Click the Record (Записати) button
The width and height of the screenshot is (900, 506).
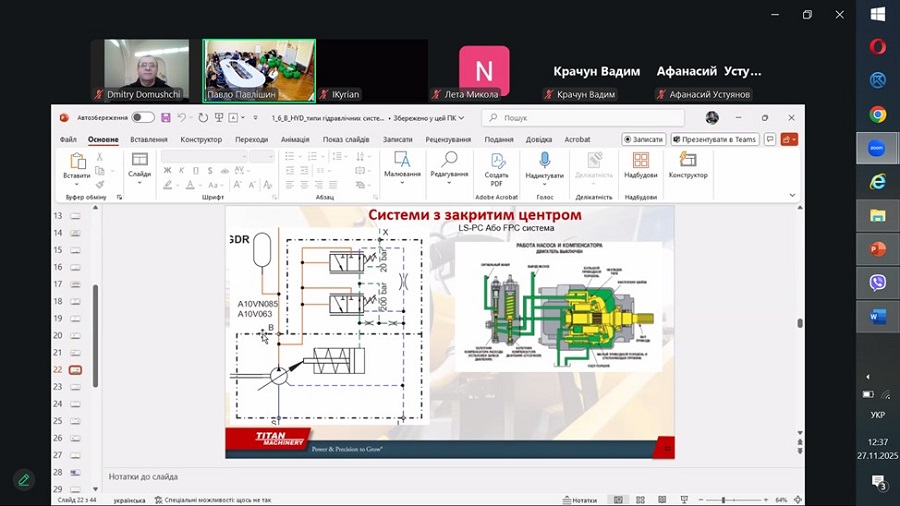[x=643, y=140]
